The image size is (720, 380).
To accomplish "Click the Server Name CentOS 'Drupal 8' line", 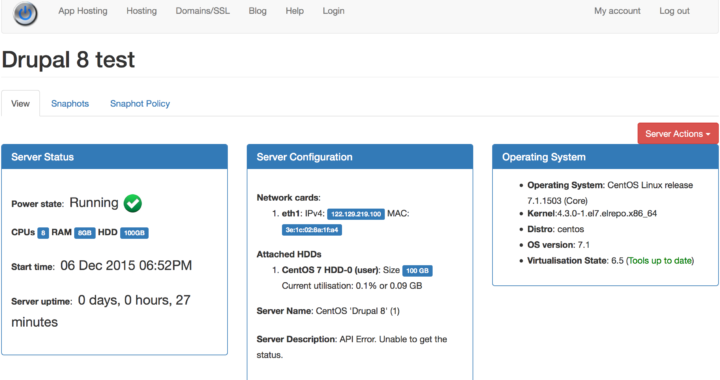I will point(328,311).
